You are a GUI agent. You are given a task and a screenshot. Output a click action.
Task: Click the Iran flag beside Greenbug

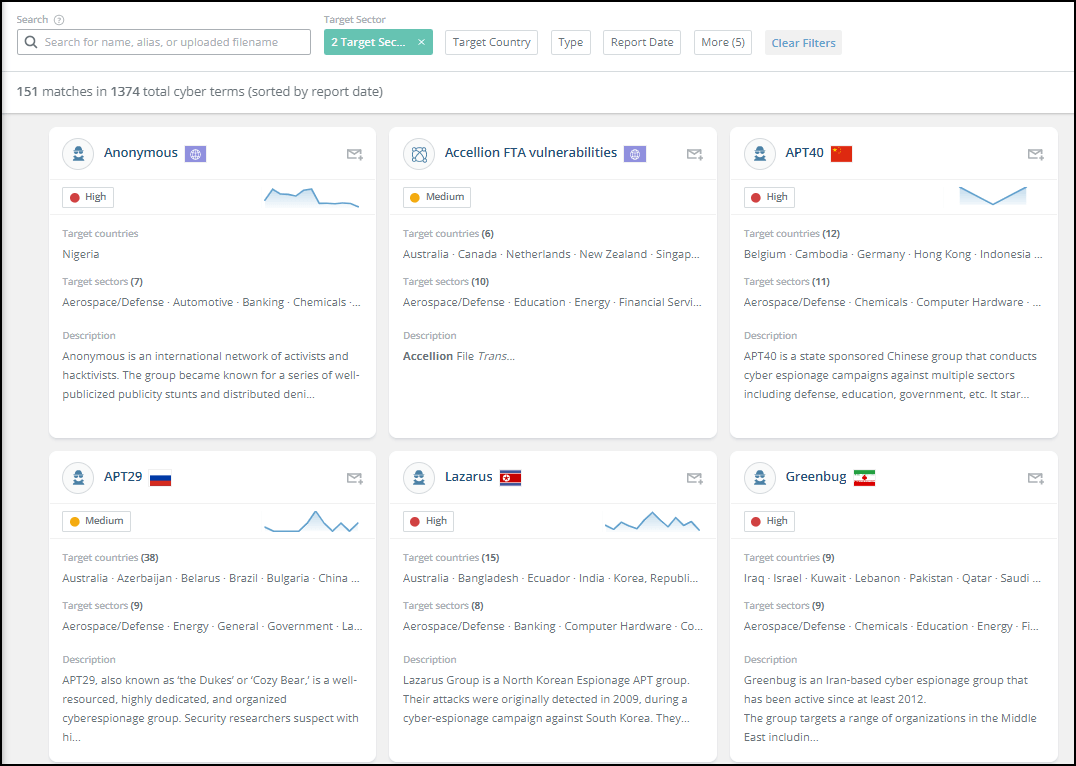click(x=865, y=478)
